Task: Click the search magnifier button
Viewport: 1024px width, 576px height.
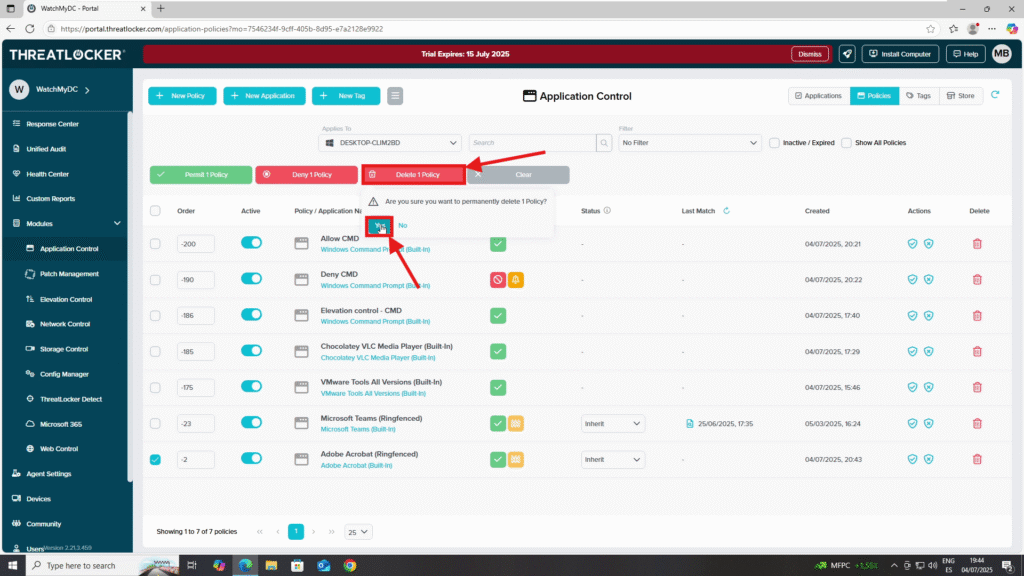Action: pyautogui.click(x=604, y=142)
